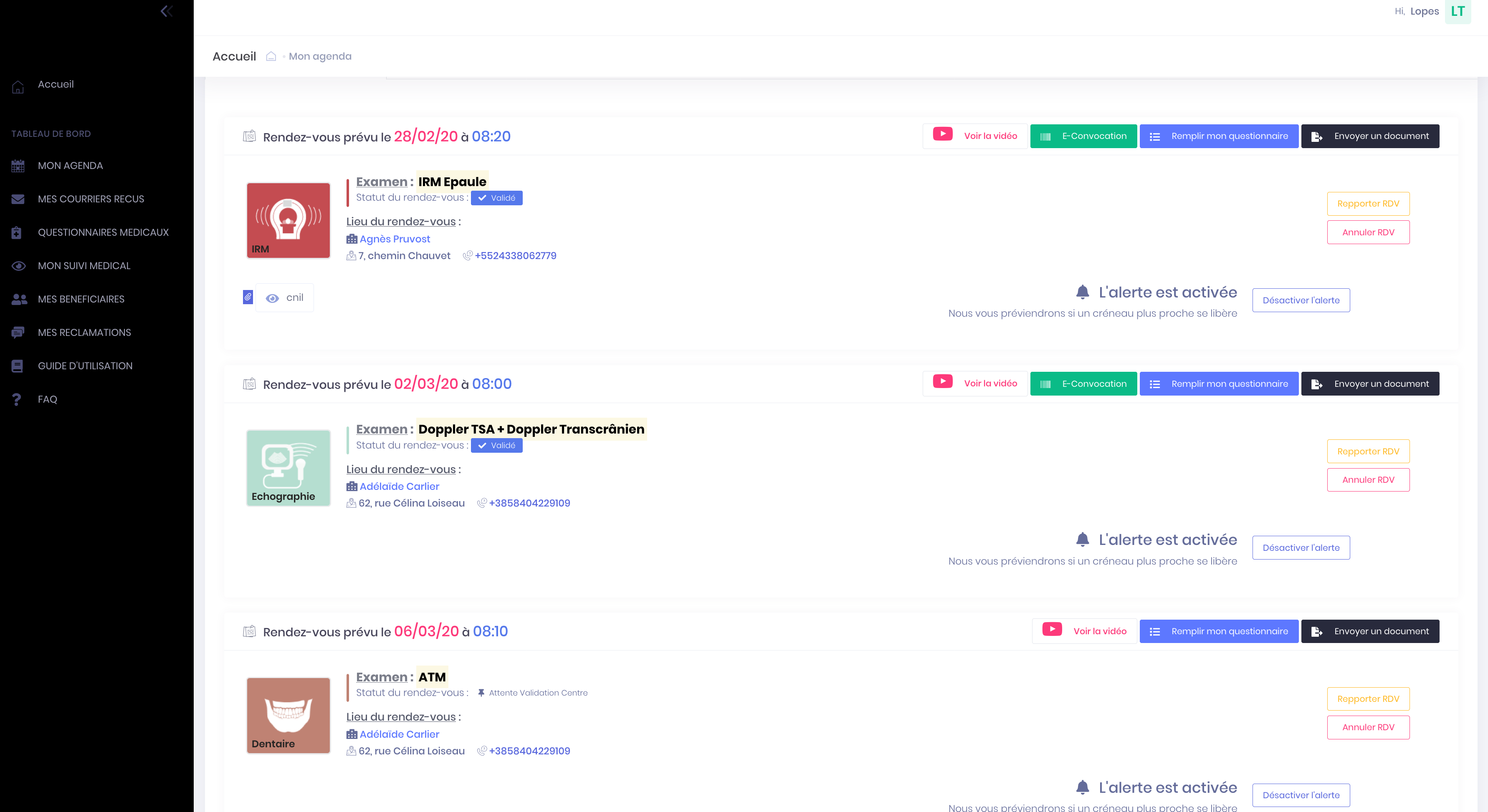
Task: Click the Echographie exam thumbnail
Action: [x=288, y=468]
